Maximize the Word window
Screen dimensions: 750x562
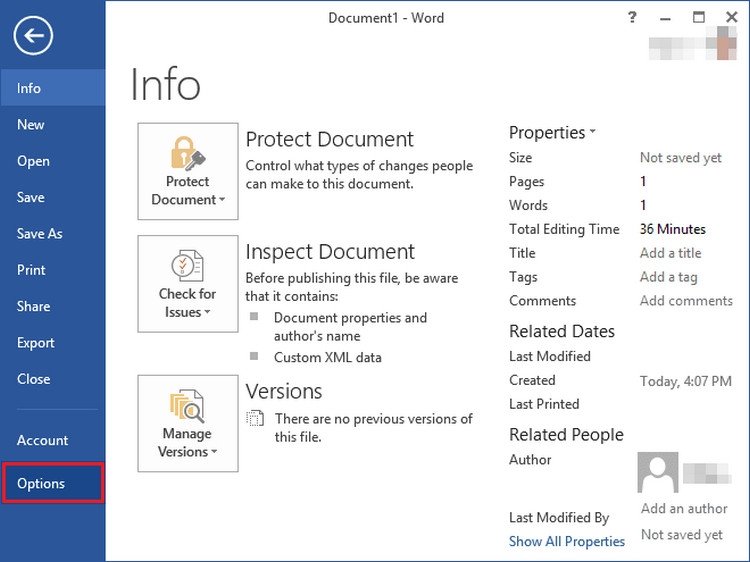click(x=699, y=18)
